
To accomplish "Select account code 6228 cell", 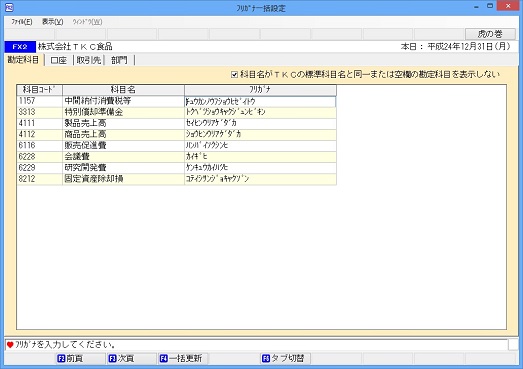I will point(39,156).
